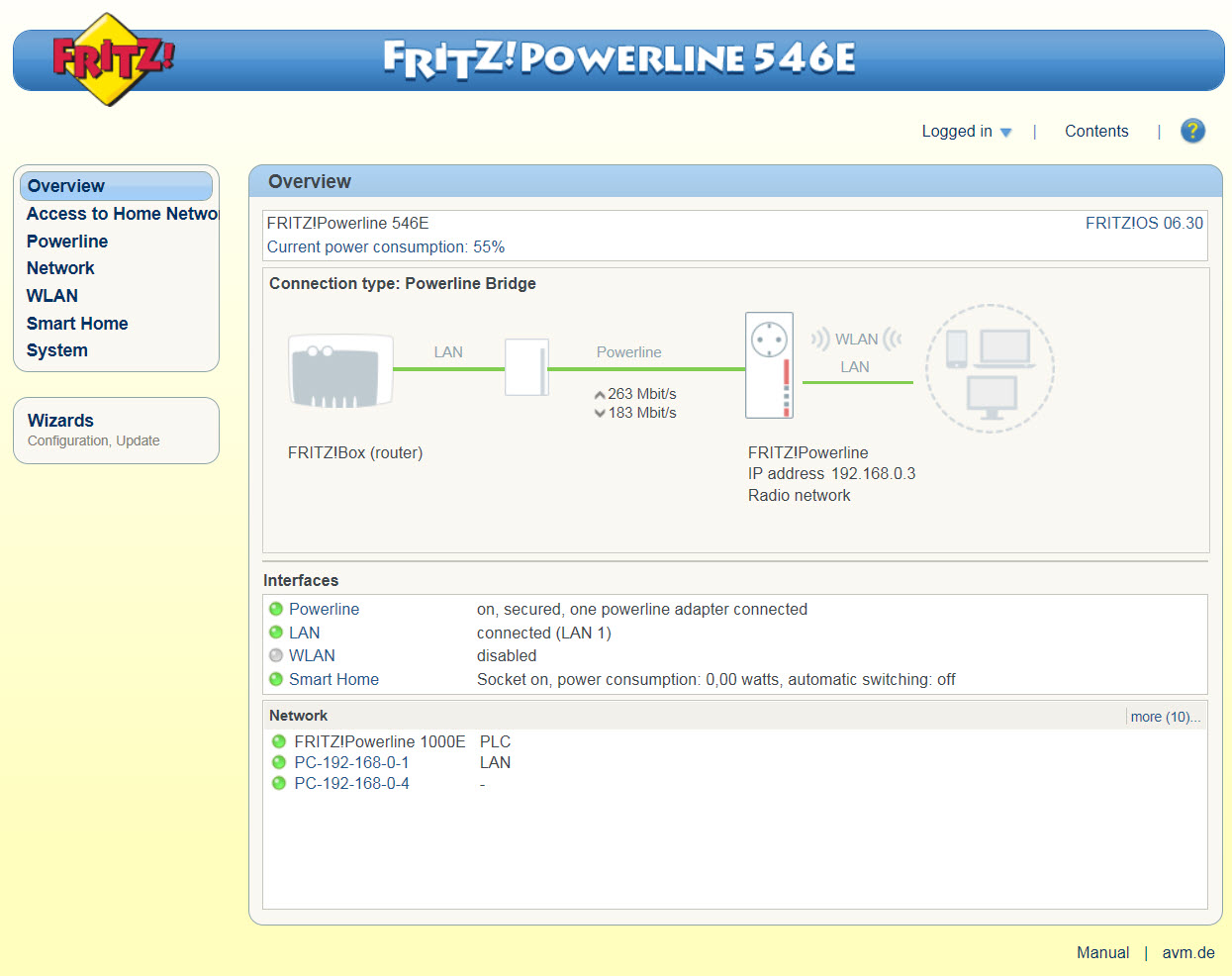Click the 263 Mbit/s rate value

(x=642, y=394)
